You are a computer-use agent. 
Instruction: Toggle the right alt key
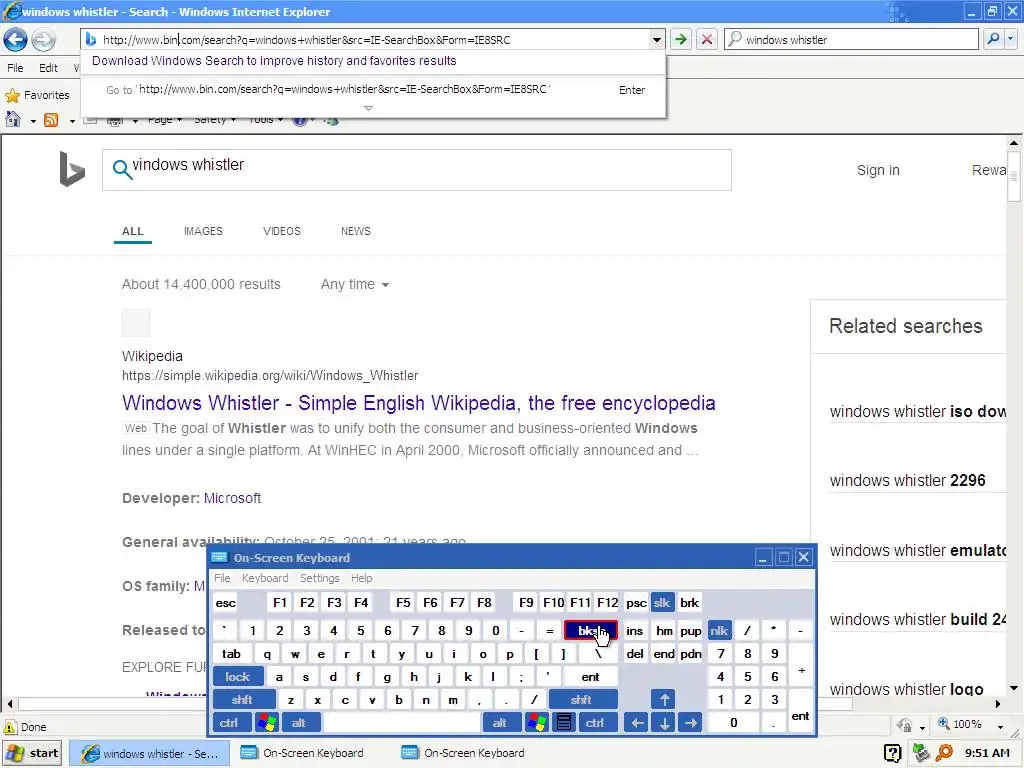[x=502, y=723]
